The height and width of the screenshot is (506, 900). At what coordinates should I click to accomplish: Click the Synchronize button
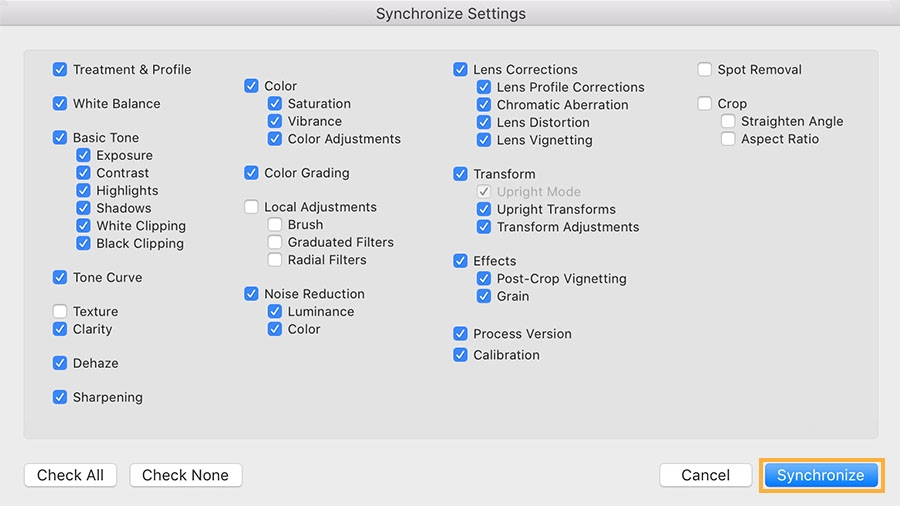tap(820, 475)
